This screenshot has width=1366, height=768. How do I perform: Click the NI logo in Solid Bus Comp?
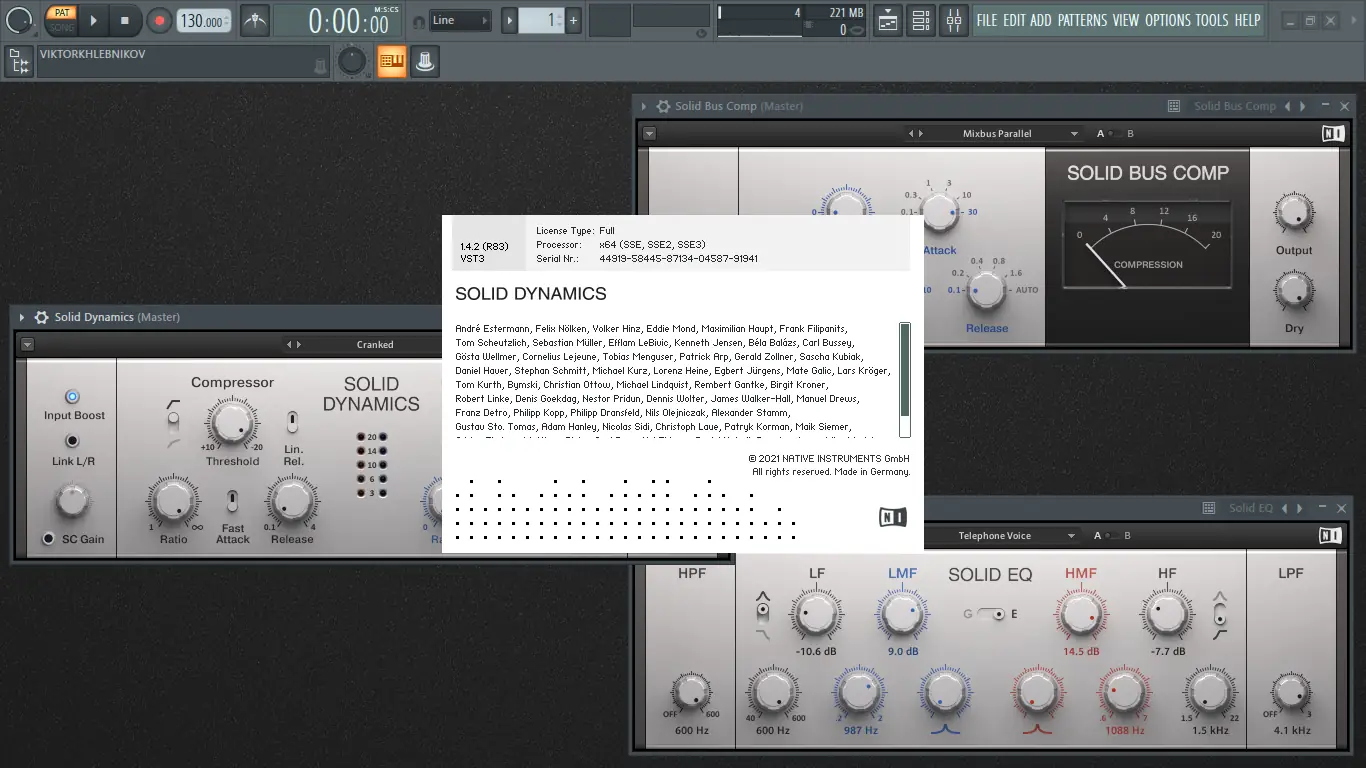point(1332,133)
